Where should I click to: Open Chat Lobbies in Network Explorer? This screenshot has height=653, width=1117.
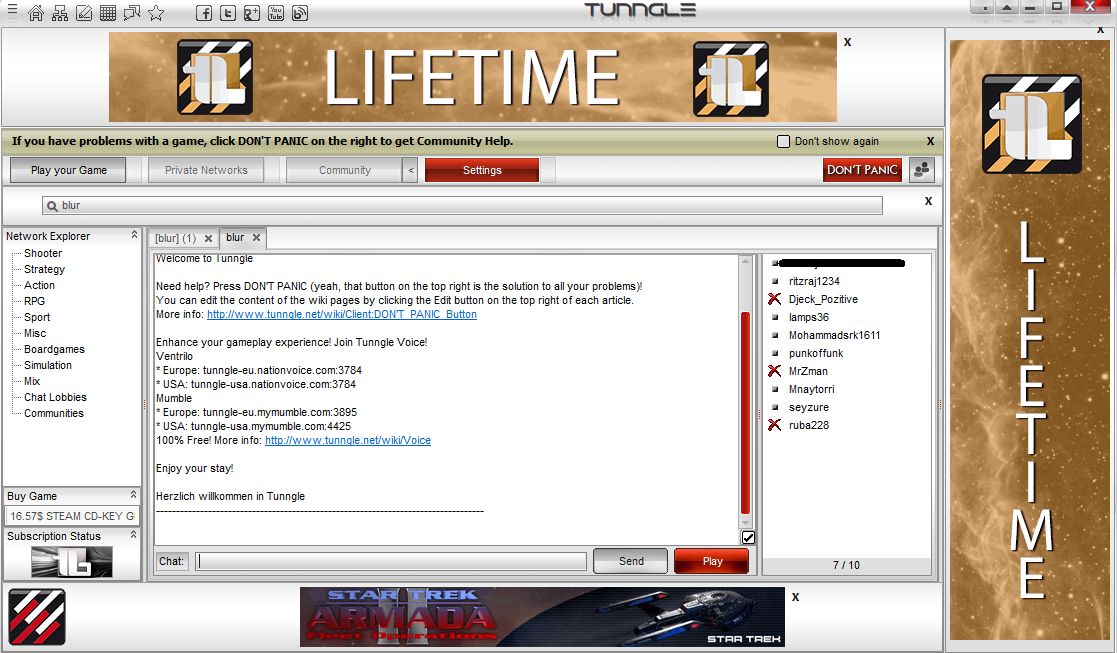[55, 397]
